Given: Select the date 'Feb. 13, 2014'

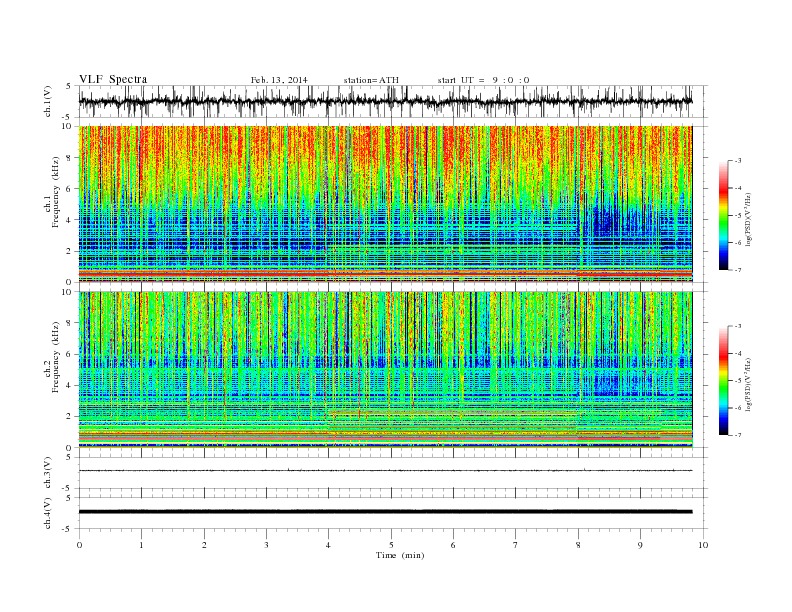Looking at the screenshot, I should [x=279, y=80].
